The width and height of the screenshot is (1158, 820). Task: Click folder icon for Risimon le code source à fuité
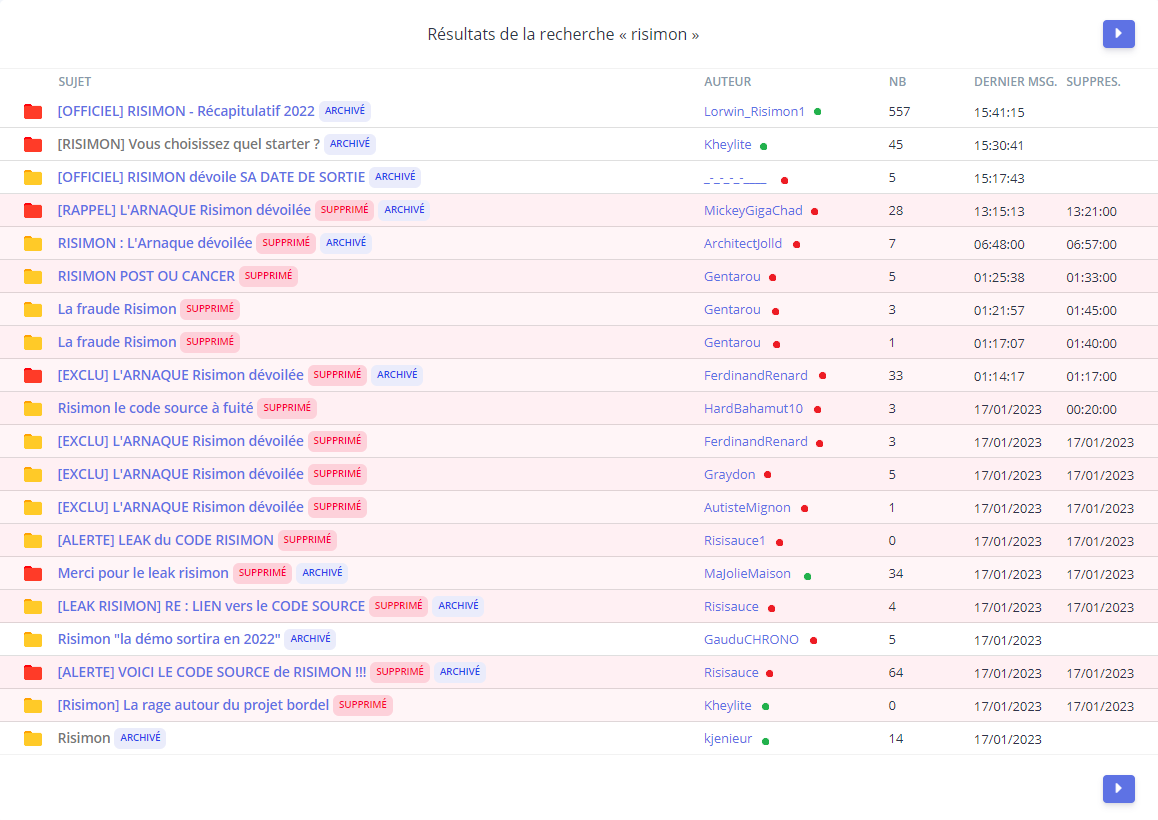tap(33, 409)
